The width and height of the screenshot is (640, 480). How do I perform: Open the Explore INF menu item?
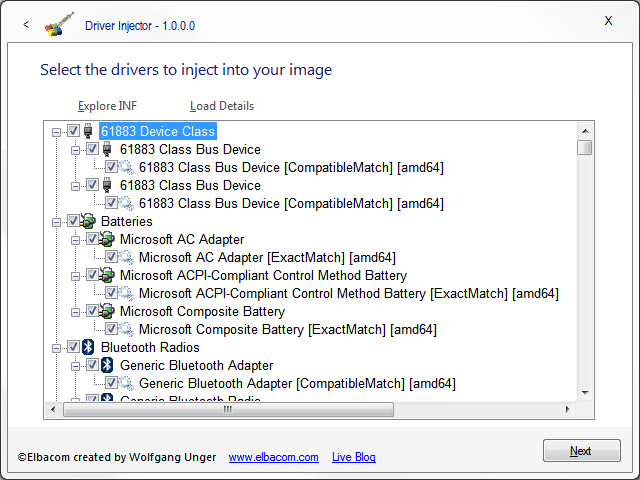(107, 106)
